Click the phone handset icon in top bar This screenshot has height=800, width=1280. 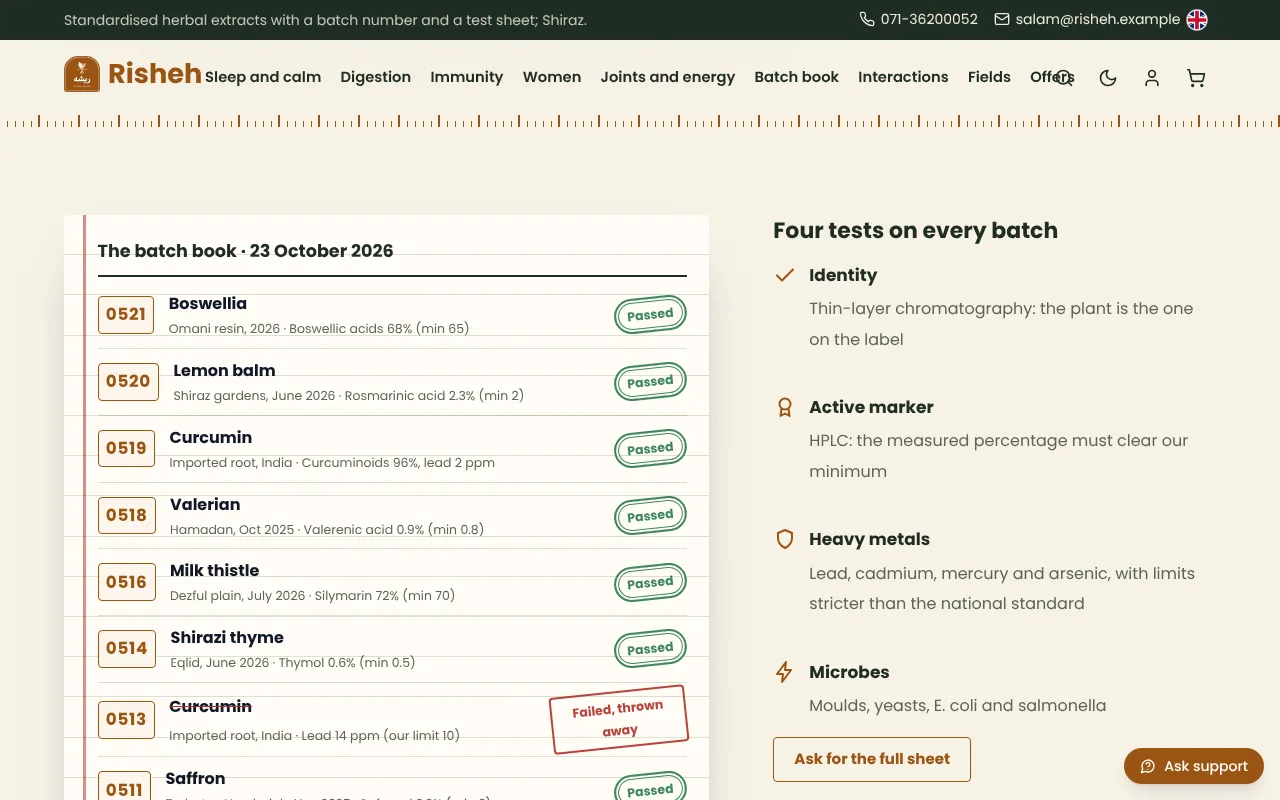click(x=867, y=19)
